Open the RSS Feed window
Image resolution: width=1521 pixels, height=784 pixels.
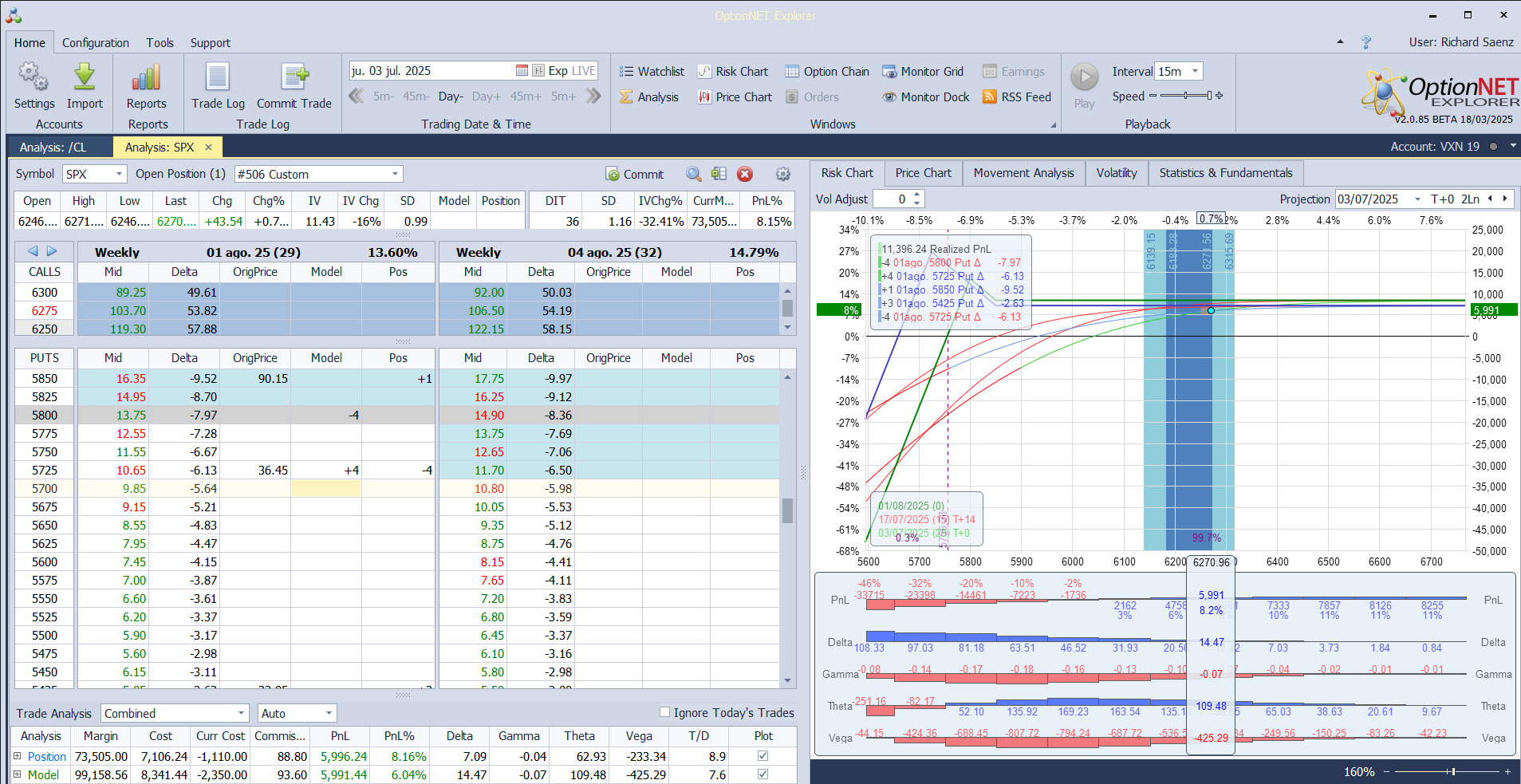pyautogui.click(x=1017, y=97)
